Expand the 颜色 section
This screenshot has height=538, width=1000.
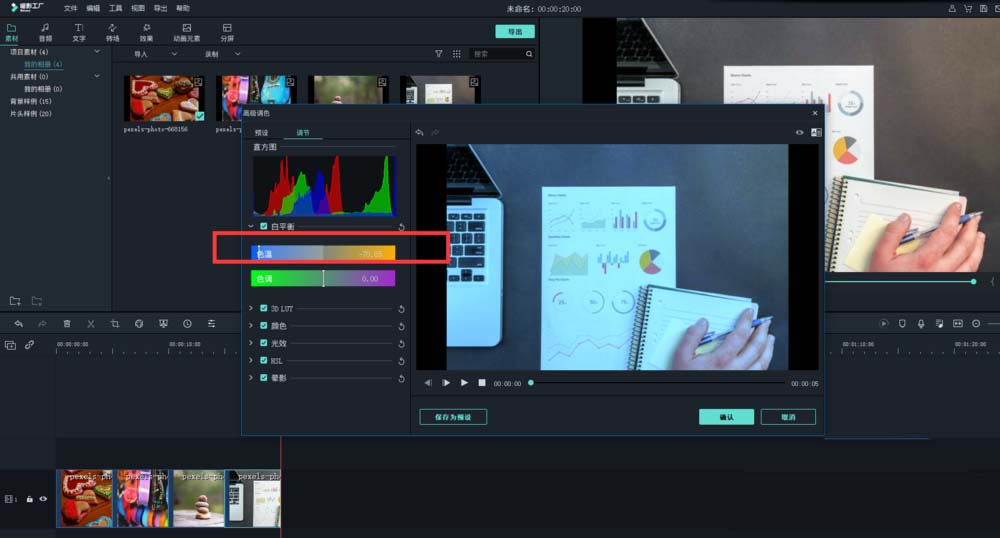click(x=251, y=326)
